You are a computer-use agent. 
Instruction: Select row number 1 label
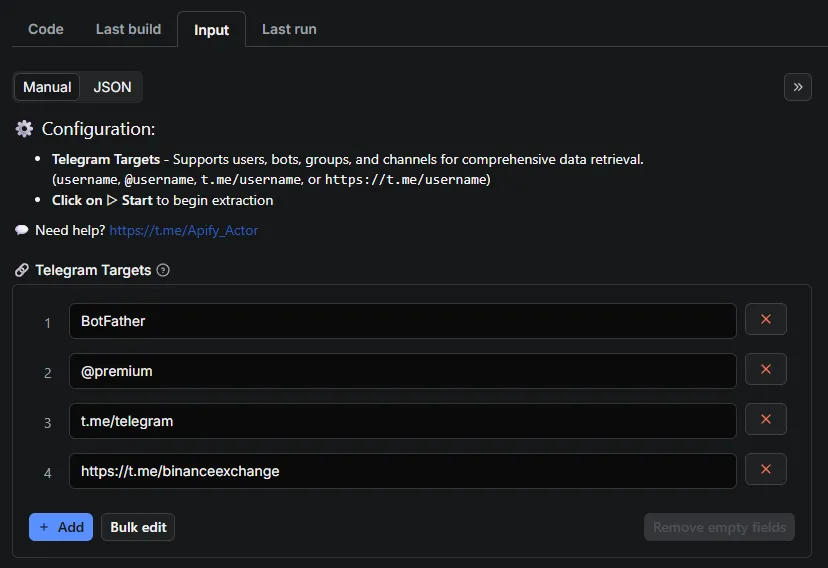click(48, 323)
